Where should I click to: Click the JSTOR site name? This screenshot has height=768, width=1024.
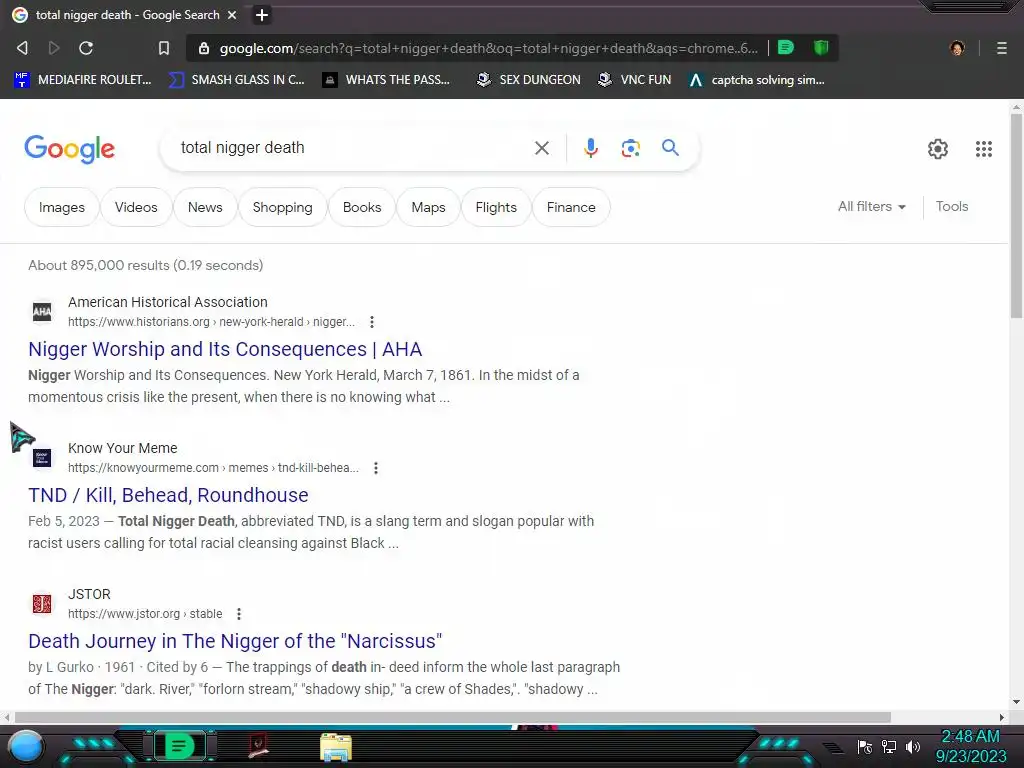tap(89, 594)
